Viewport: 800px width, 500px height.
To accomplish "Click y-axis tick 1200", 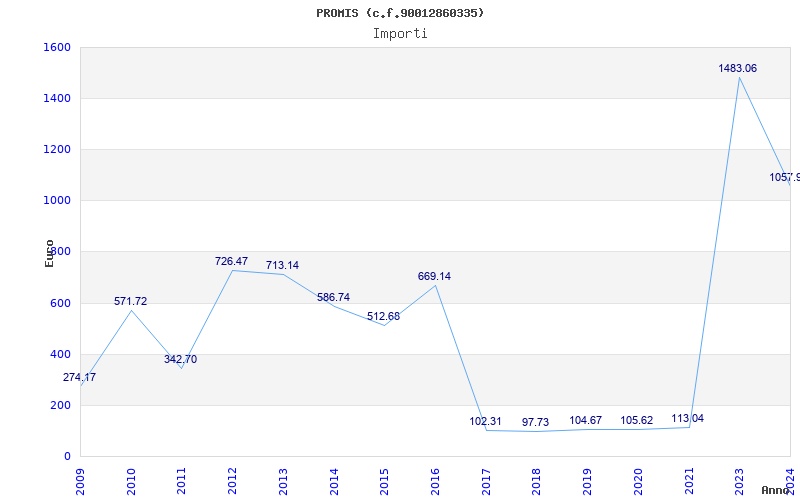I will (x=57, y=149).
